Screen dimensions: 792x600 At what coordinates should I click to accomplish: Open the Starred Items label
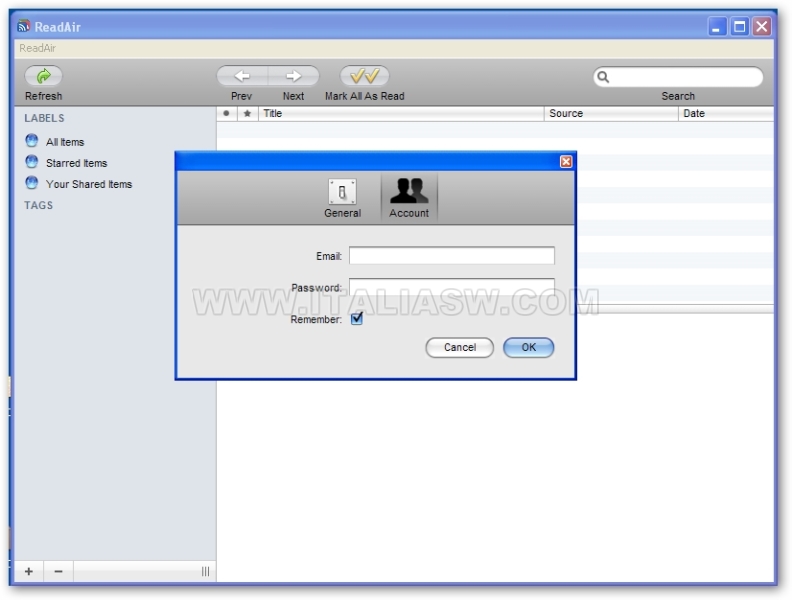tap(77, 163)
